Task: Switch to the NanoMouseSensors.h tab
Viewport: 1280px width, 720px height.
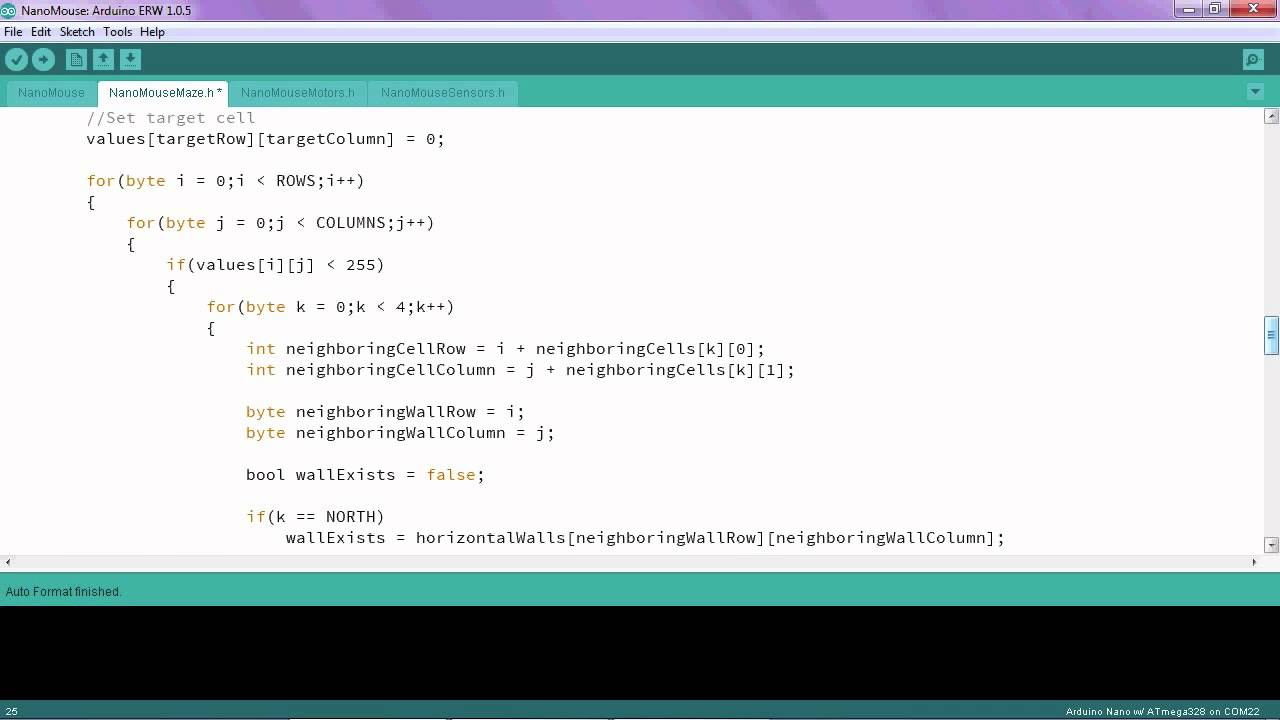Action: pos(443,93)
